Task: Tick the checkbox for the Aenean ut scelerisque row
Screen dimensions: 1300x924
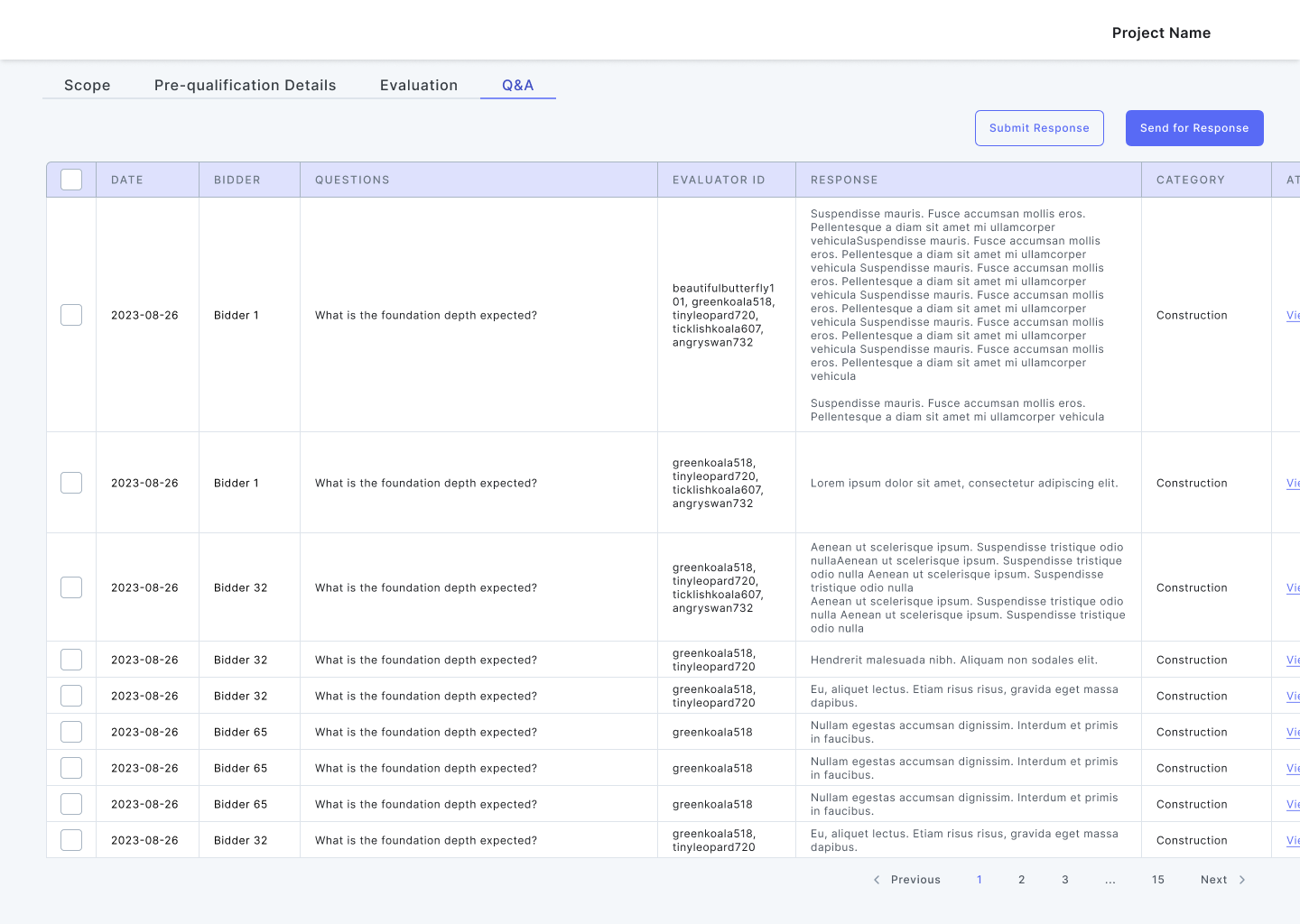Action: [71, 587]
